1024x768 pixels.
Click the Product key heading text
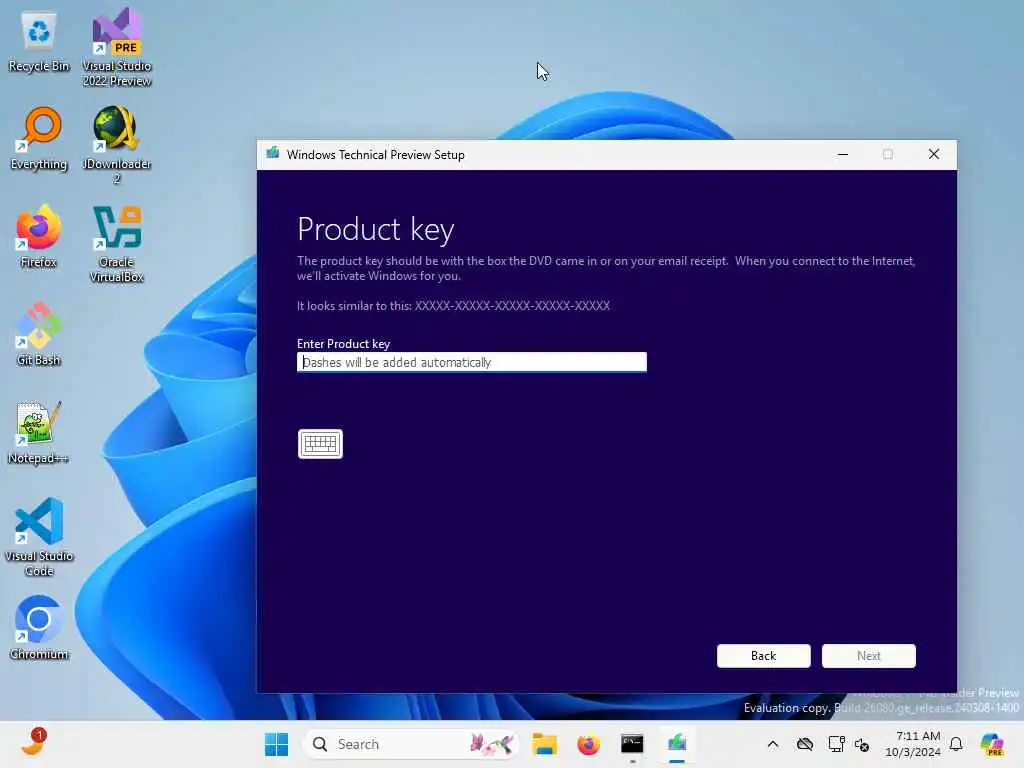[376, 229]
